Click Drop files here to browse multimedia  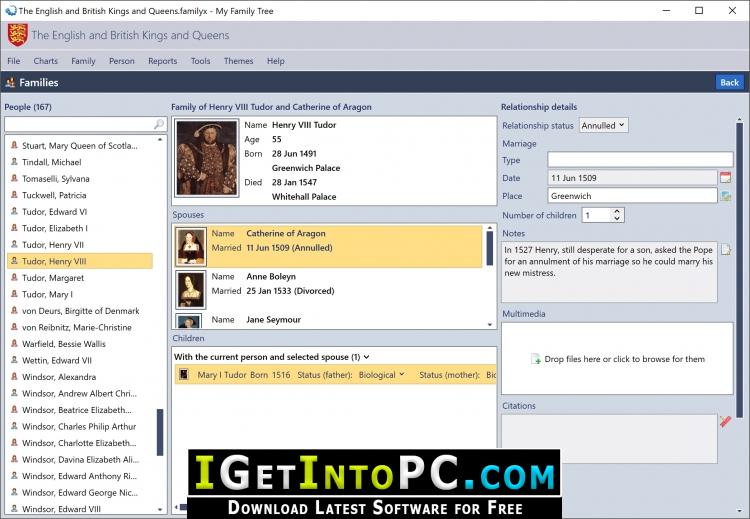(x=617, y=359)
